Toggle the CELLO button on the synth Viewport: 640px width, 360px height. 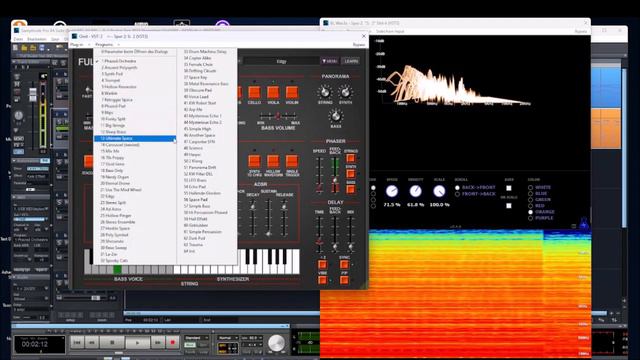(254, 92)
